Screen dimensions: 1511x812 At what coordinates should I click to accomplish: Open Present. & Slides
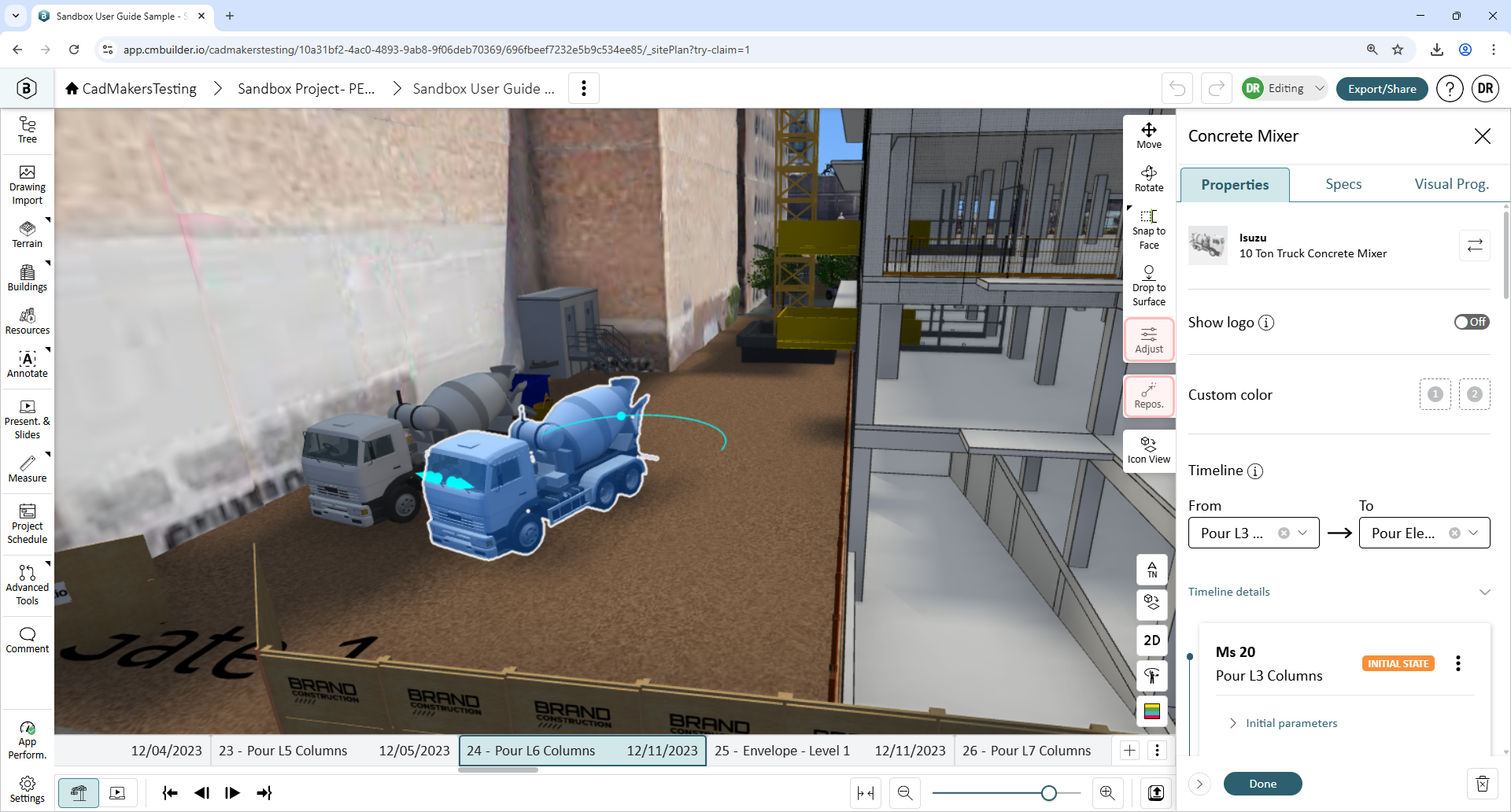[28, 420]
